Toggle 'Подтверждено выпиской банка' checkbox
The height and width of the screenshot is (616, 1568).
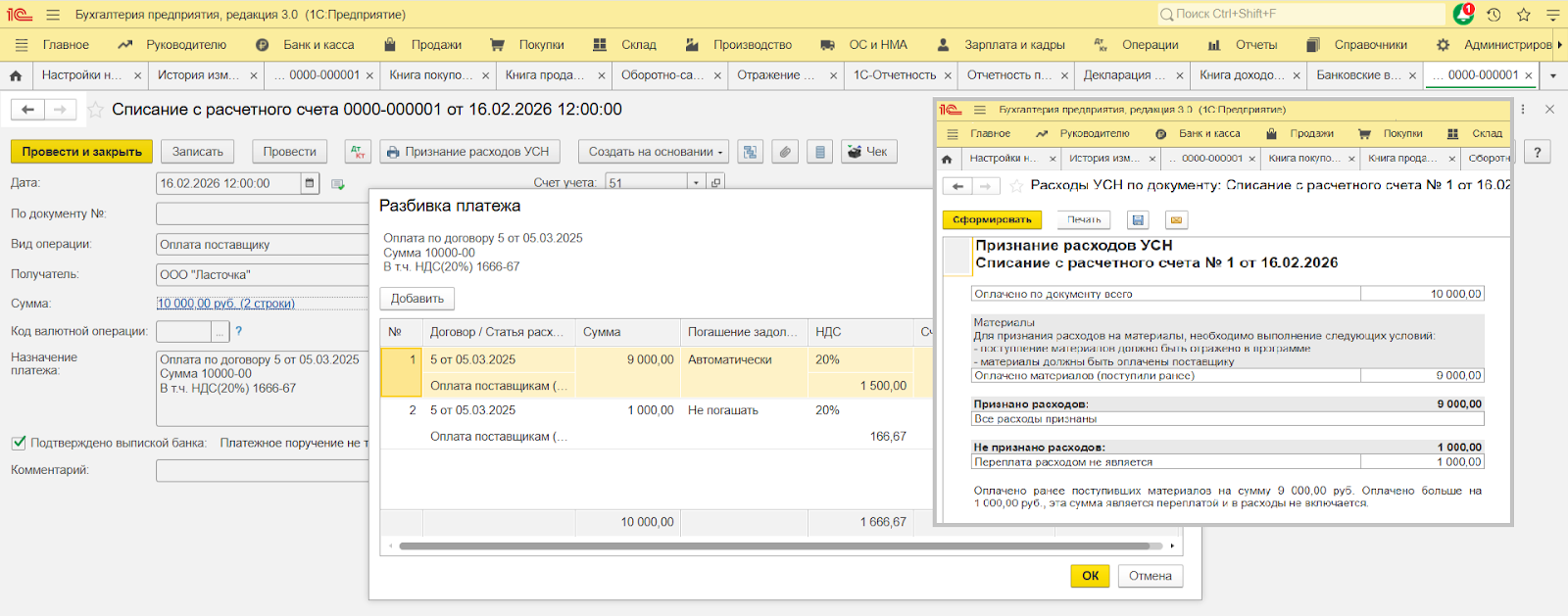pyautogui.click(x=19, y=443)
